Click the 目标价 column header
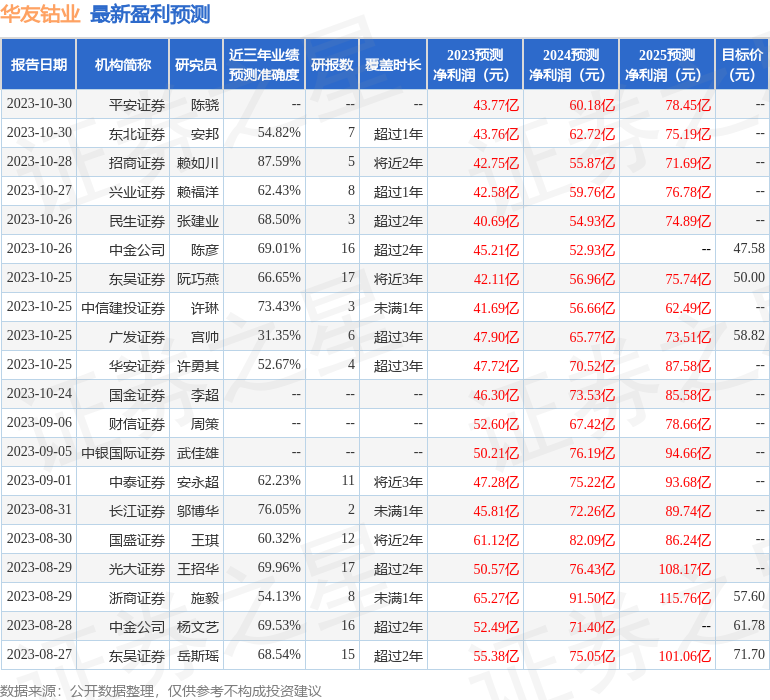This screenshot has width=770, height=700. (x=742, y=64)
